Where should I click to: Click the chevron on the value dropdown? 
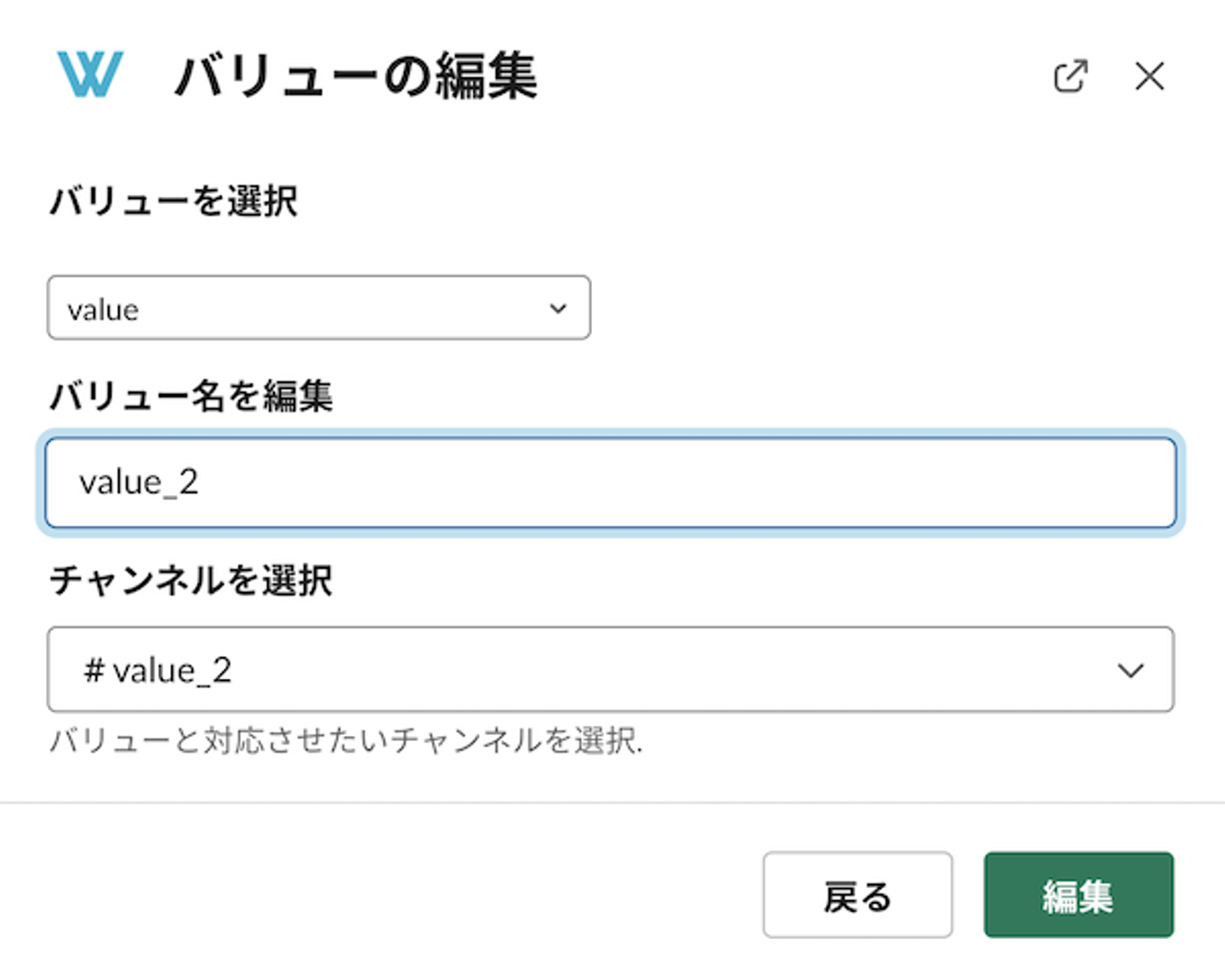558,308
